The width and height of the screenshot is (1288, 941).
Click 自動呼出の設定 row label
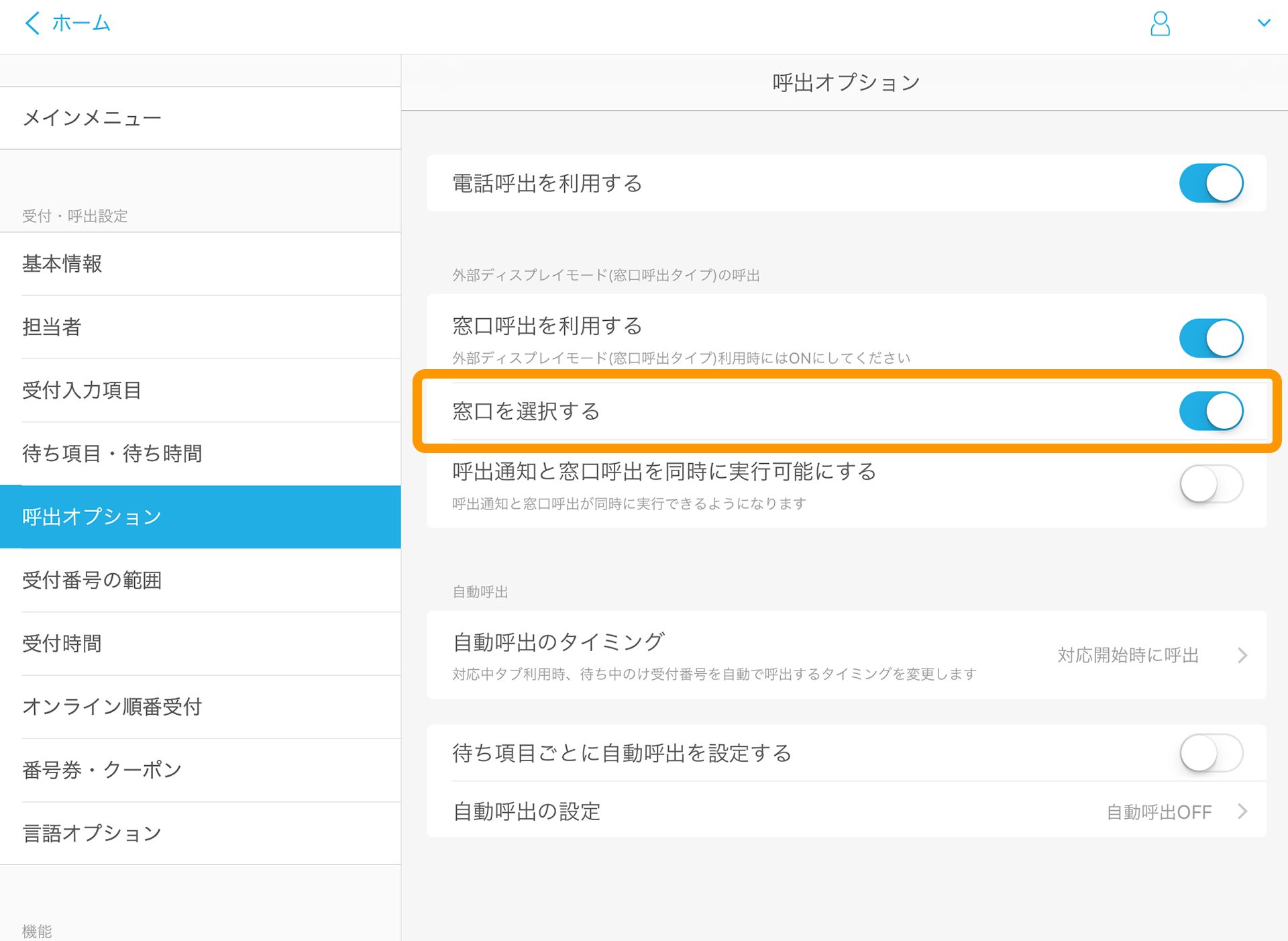coord(527,812)
